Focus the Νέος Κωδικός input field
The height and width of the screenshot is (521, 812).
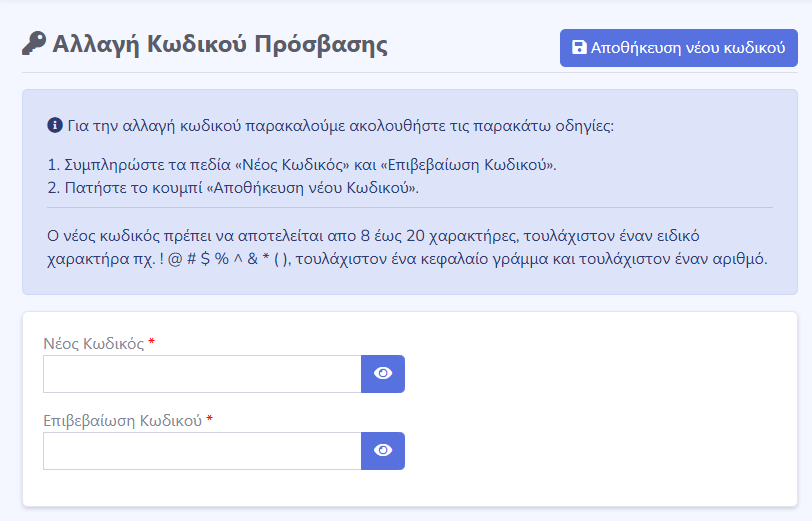[201, 374]
